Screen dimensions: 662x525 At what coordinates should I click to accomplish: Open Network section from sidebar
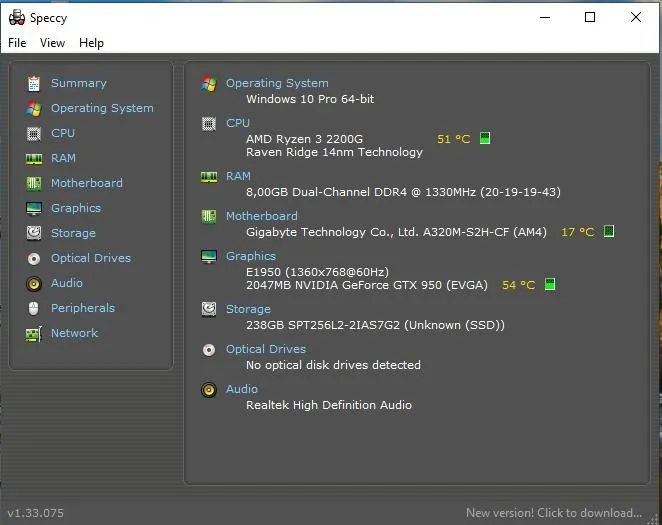click(x=74, y=333)
